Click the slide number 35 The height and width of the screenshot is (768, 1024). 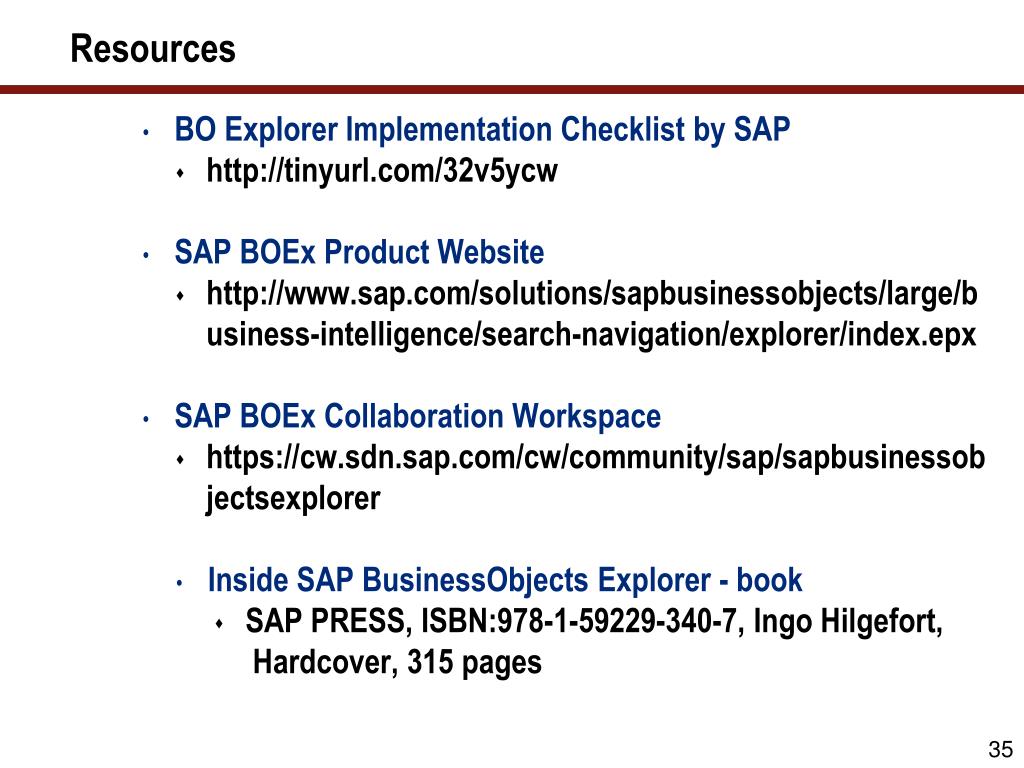point(1000,749)
